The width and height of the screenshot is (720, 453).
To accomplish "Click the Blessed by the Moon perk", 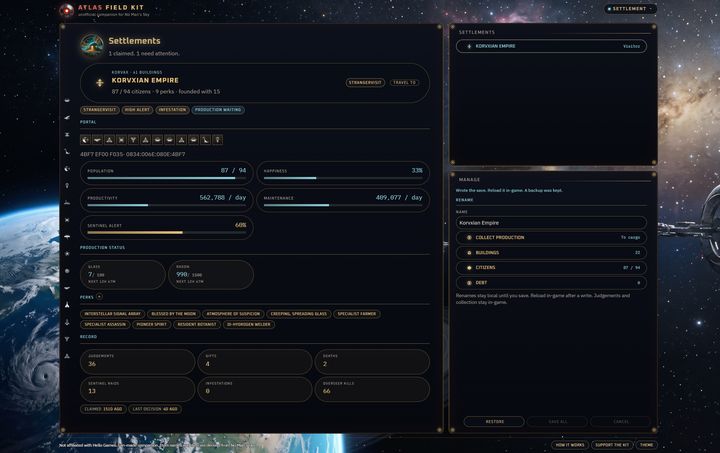I will coord(174,314).
